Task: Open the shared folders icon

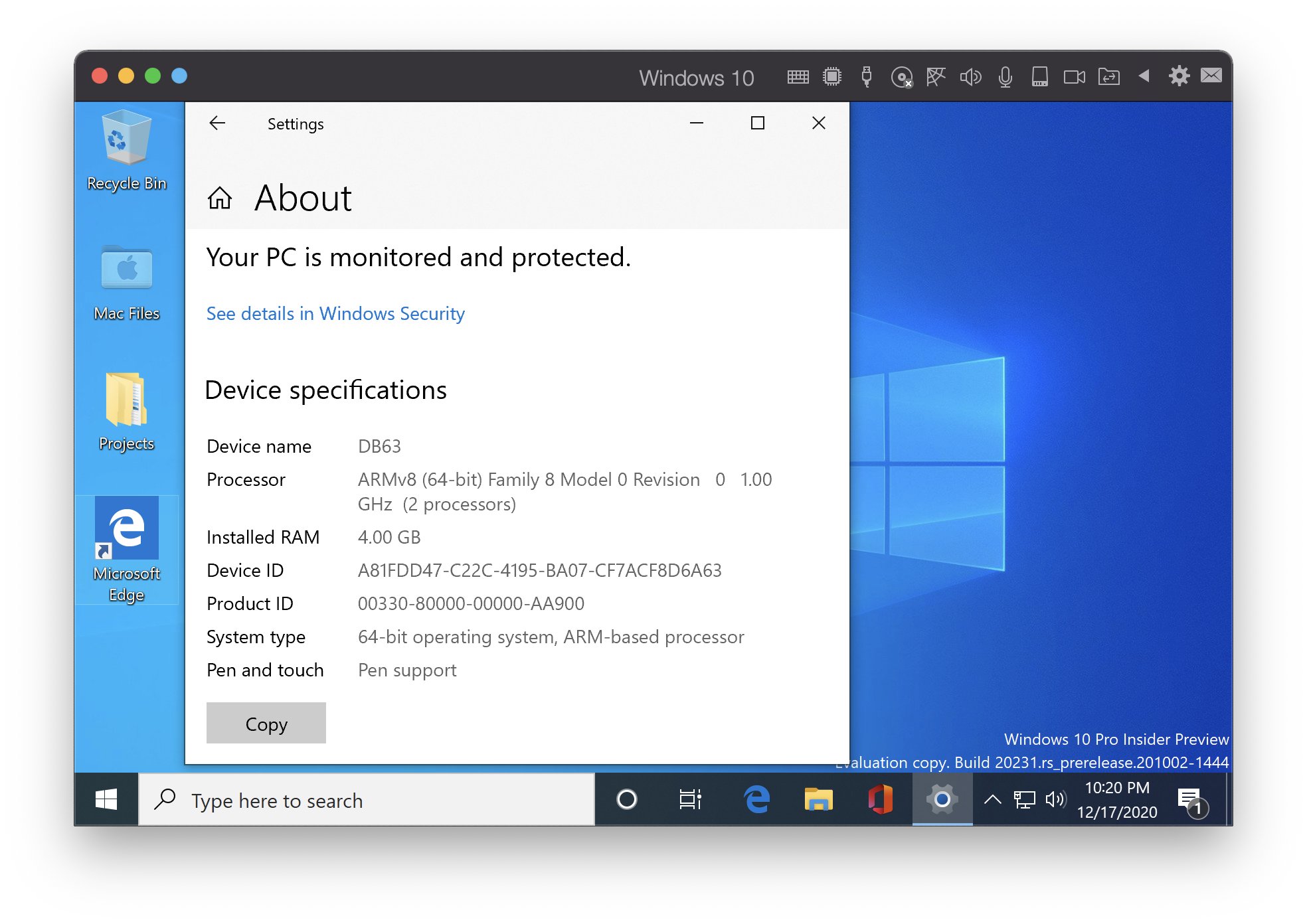Action: 1108,77
